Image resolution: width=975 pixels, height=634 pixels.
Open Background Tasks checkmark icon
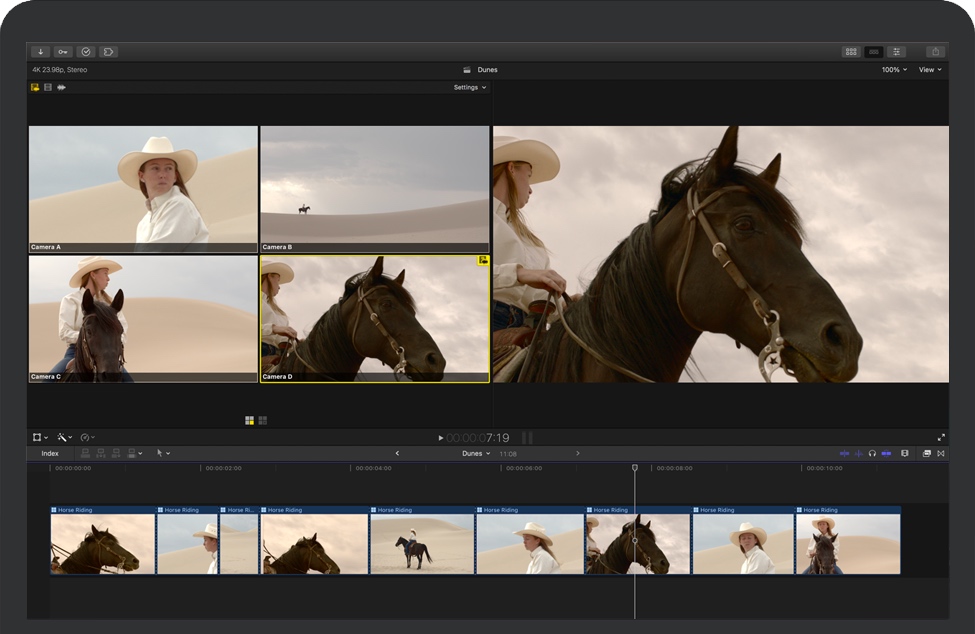tap(86, 51)
